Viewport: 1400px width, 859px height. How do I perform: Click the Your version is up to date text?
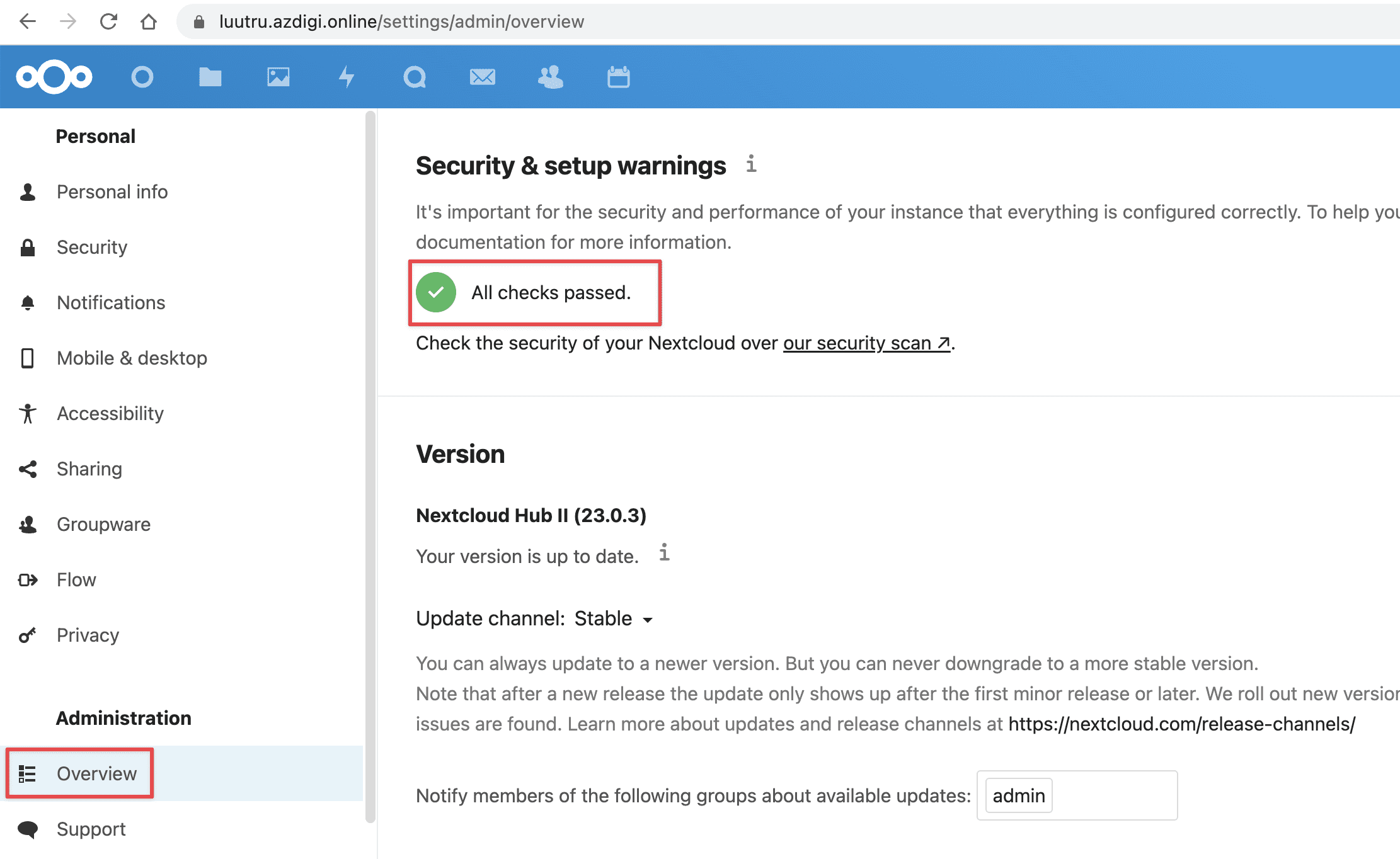[x=527, y=556]
